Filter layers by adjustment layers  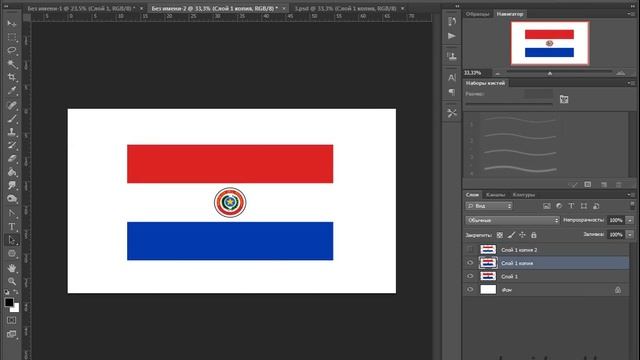tap(559, 206)
